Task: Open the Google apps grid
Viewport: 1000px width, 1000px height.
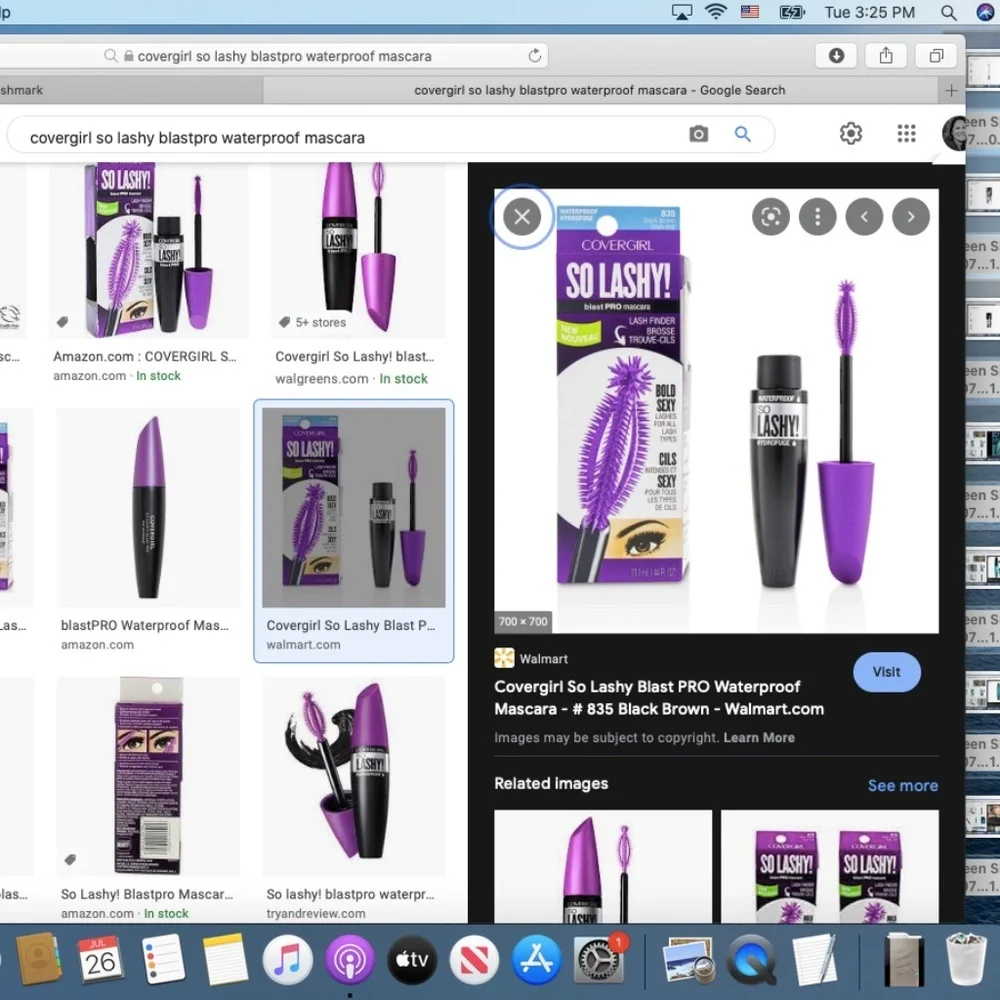Action: [x=906, y=133]
